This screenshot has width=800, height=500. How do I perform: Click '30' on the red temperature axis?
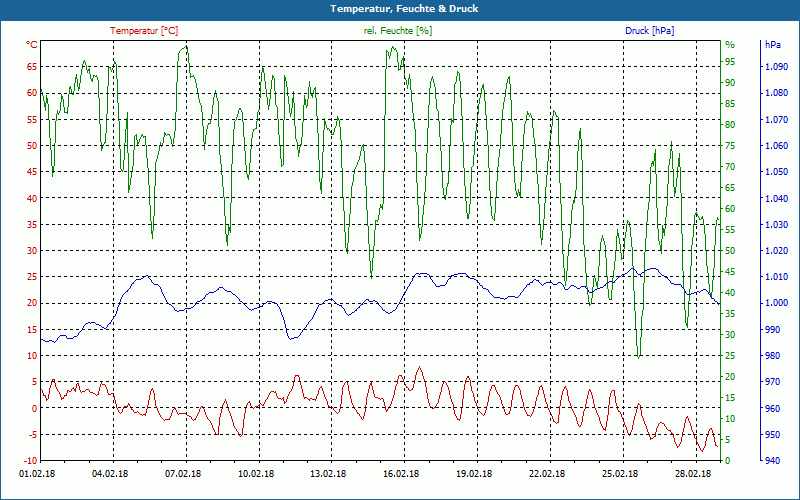click(32, 251)
